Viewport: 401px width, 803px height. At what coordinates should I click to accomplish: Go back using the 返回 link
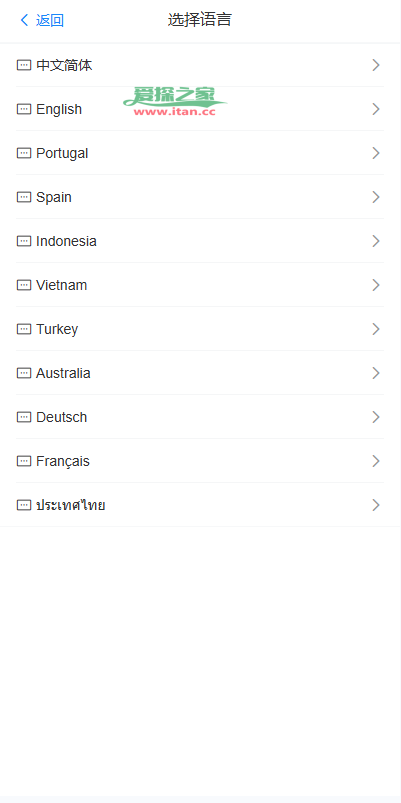click(x=50, y=20)
